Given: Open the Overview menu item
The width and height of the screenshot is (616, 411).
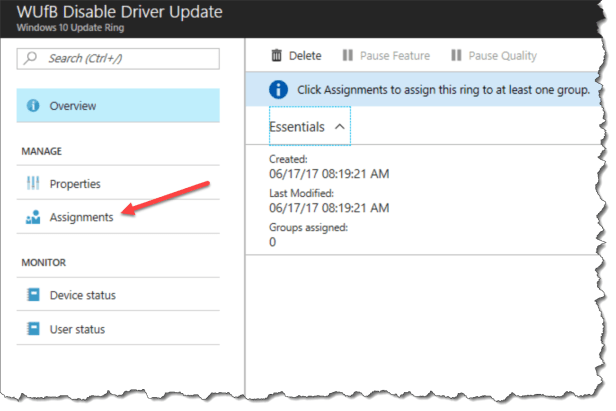Looking at the screenshot, I should [x=118, y=105].
